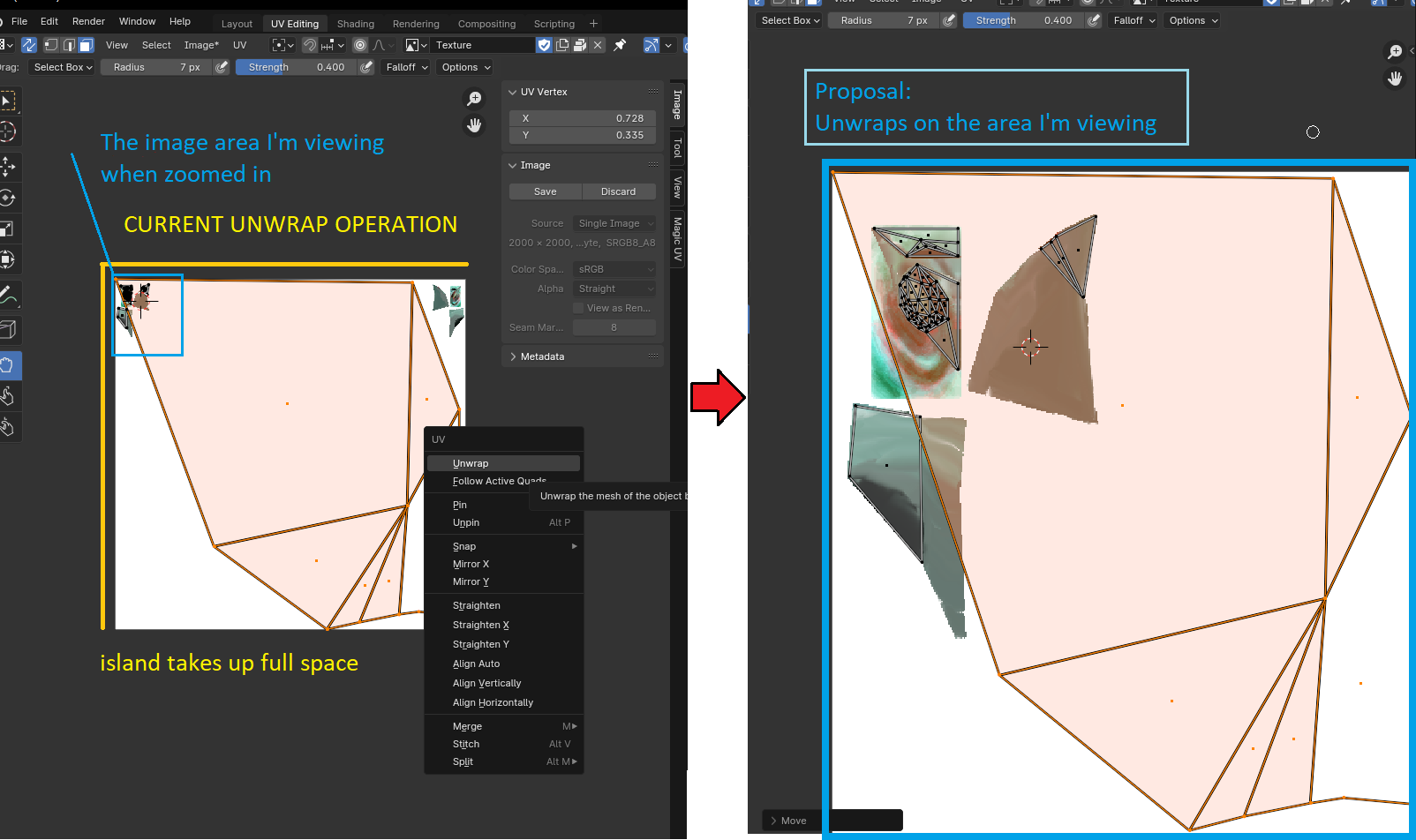Toggle proportional editing circle icon
This screenshot has width=1416, height=840.
click(x=360, y=45)
